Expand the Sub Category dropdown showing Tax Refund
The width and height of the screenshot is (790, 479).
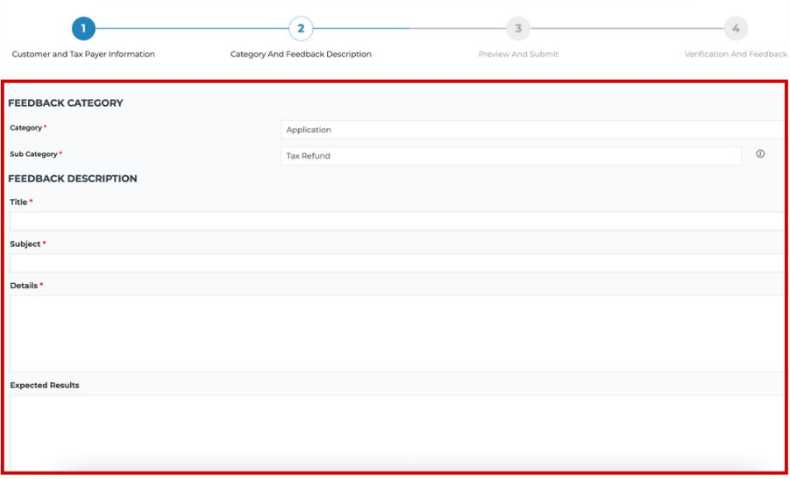(510, 156)
